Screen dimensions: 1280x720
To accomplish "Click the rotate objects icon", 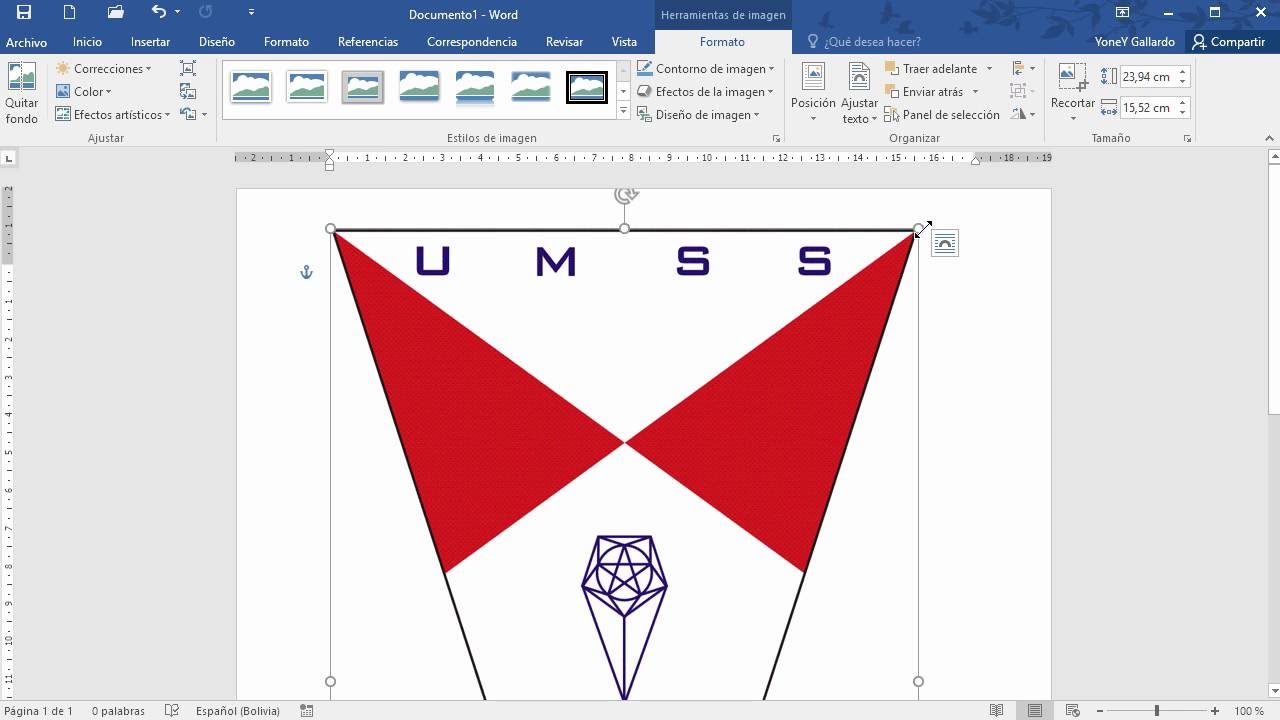I will (x=1023, y=115).
